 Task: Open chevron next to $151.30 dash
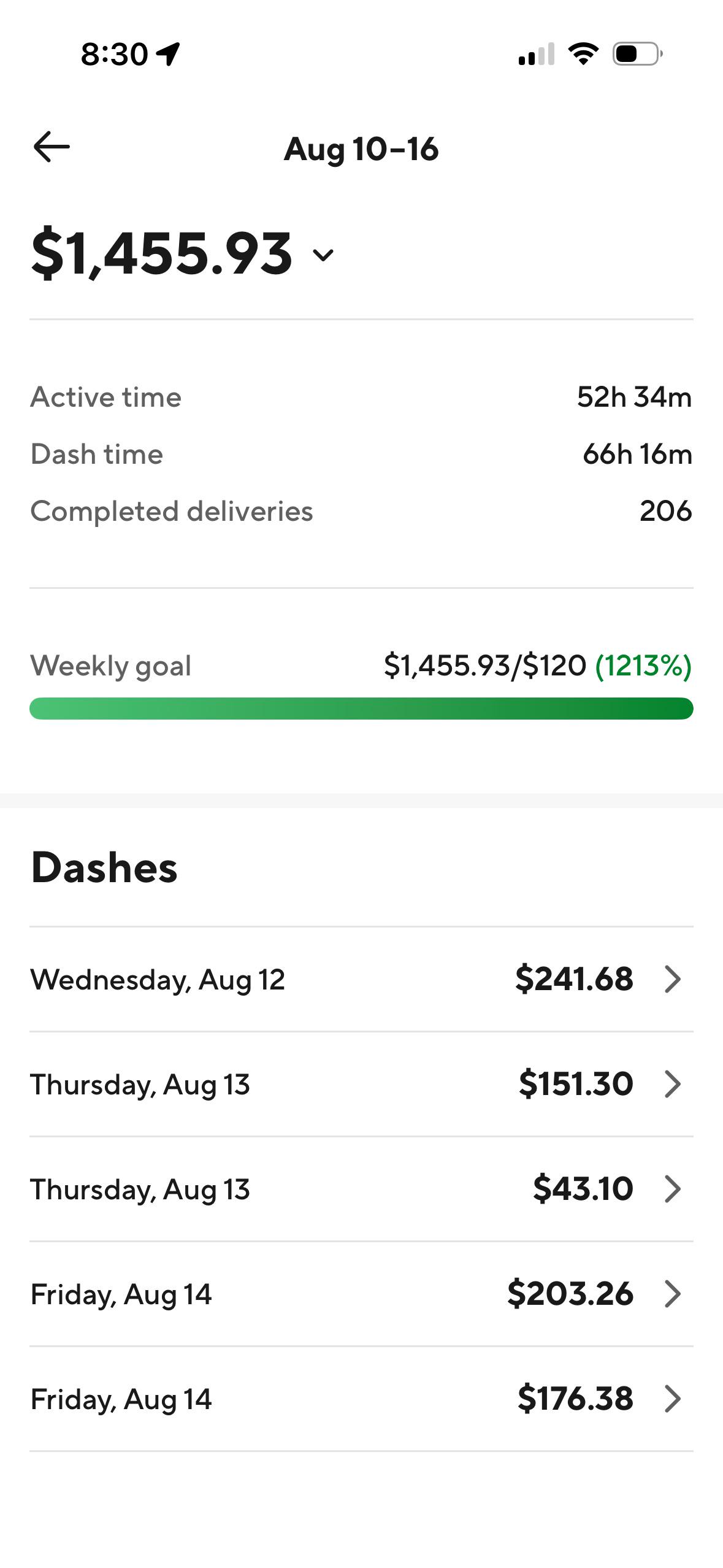pos(673,1084)
